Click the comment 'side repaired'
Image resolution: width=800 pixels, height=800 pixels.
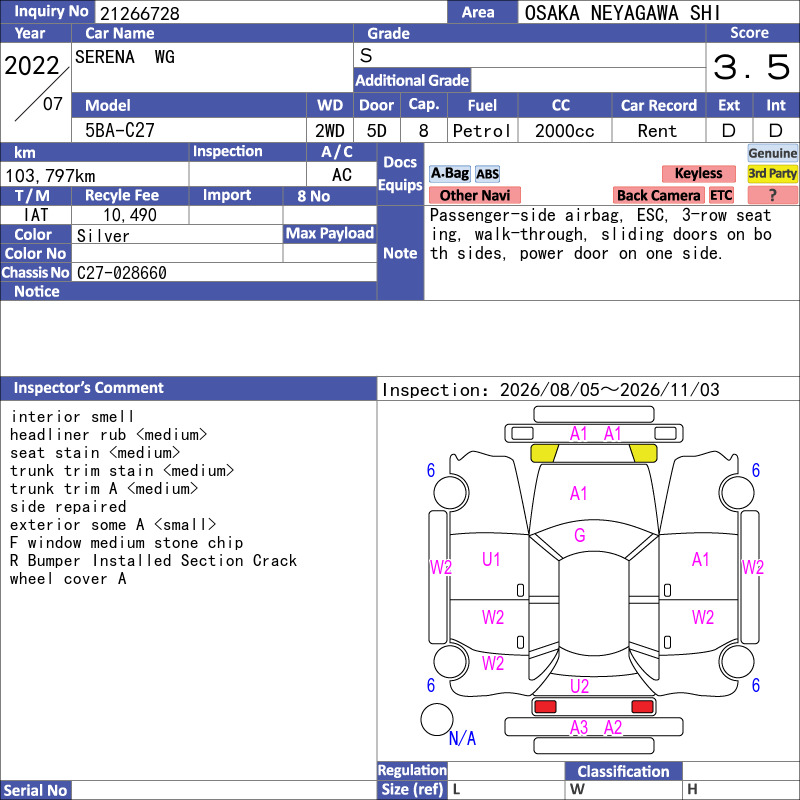[68, 507]
